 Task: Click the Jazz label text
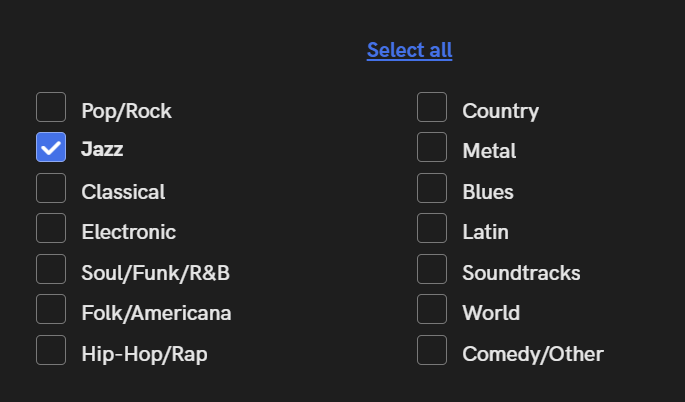[x=102, y=150]
